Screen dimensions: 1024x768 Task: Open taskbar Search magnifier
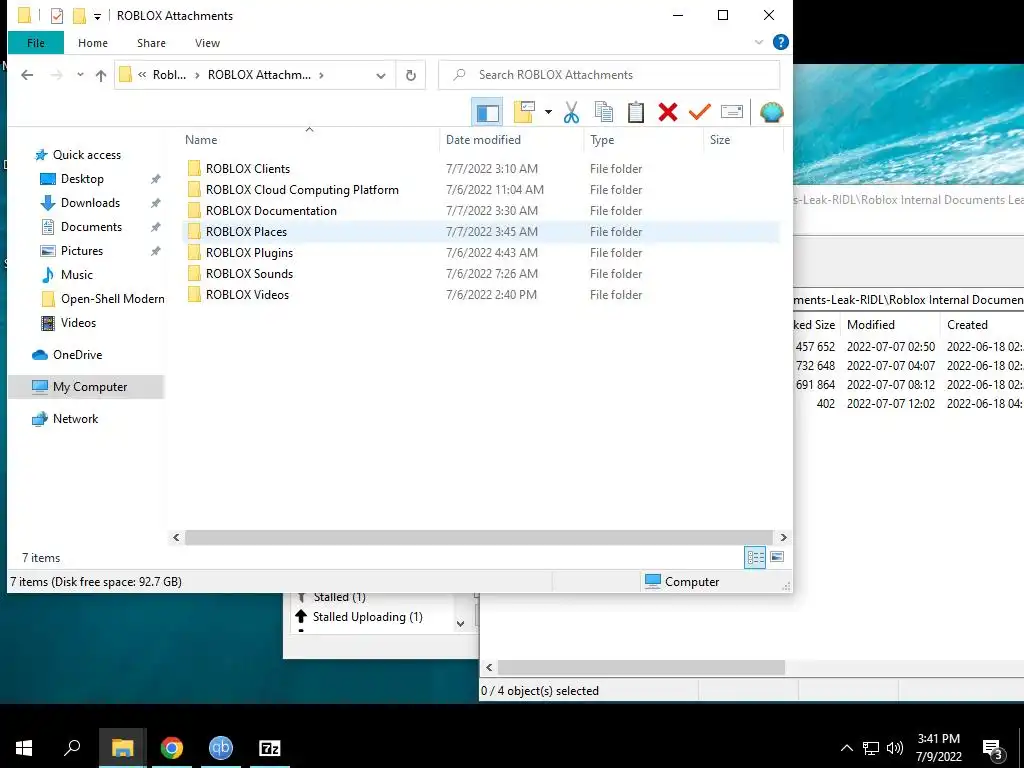pos(72,748)
